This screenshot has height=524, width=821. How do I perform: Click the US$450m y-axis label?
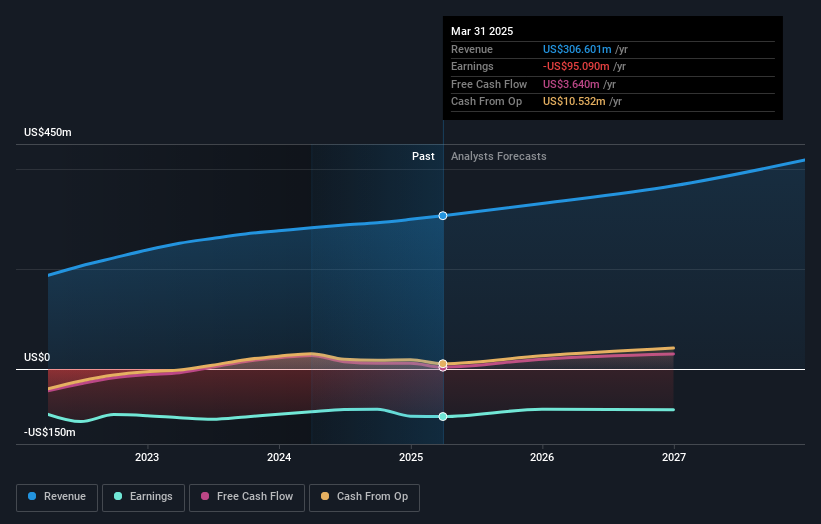point(48,132)
